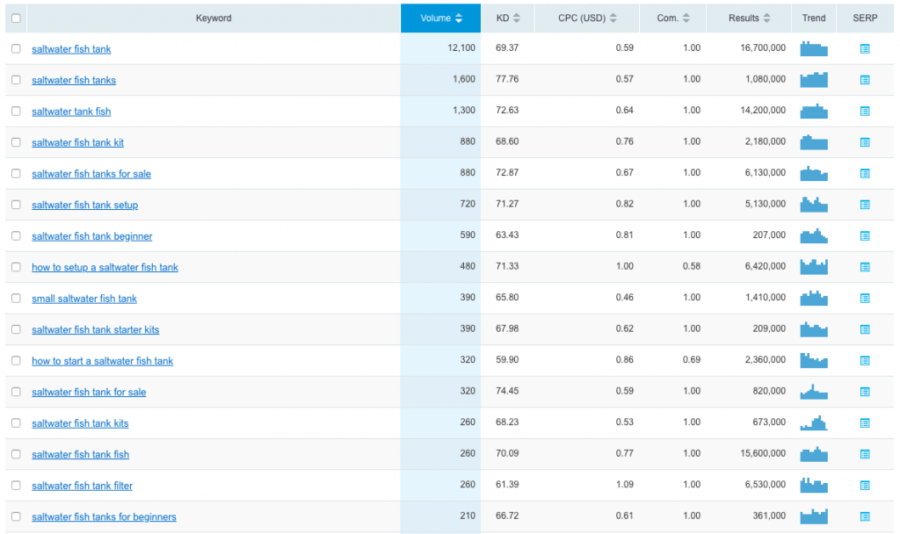Open SERP icon for saltwater fish tank for sale
The image size is (900, 534).
pos(864,392)
